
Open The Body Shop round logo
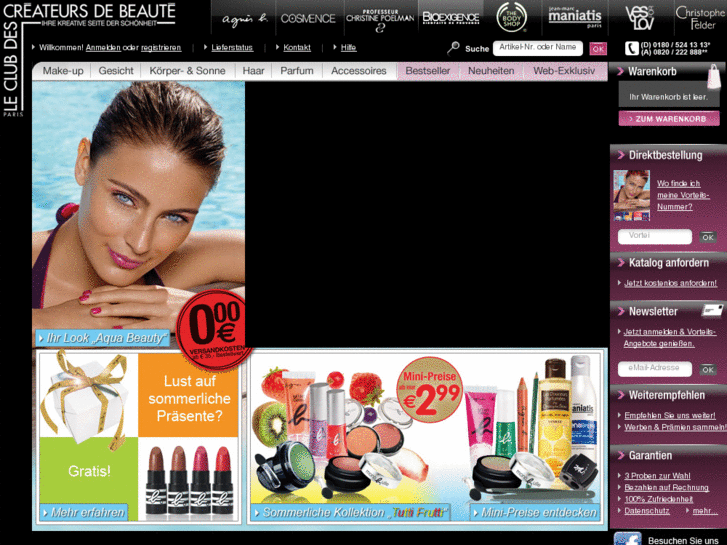pyautogui.click(x=511, y=17)
